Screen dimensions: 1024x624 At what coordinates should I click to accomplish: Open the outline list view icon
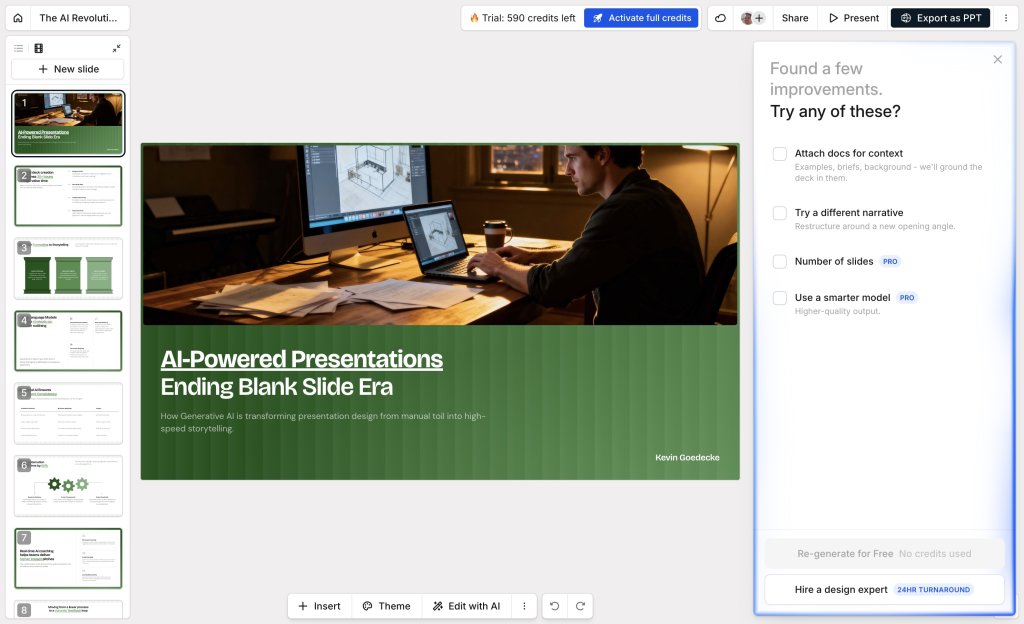pos(18,48)
